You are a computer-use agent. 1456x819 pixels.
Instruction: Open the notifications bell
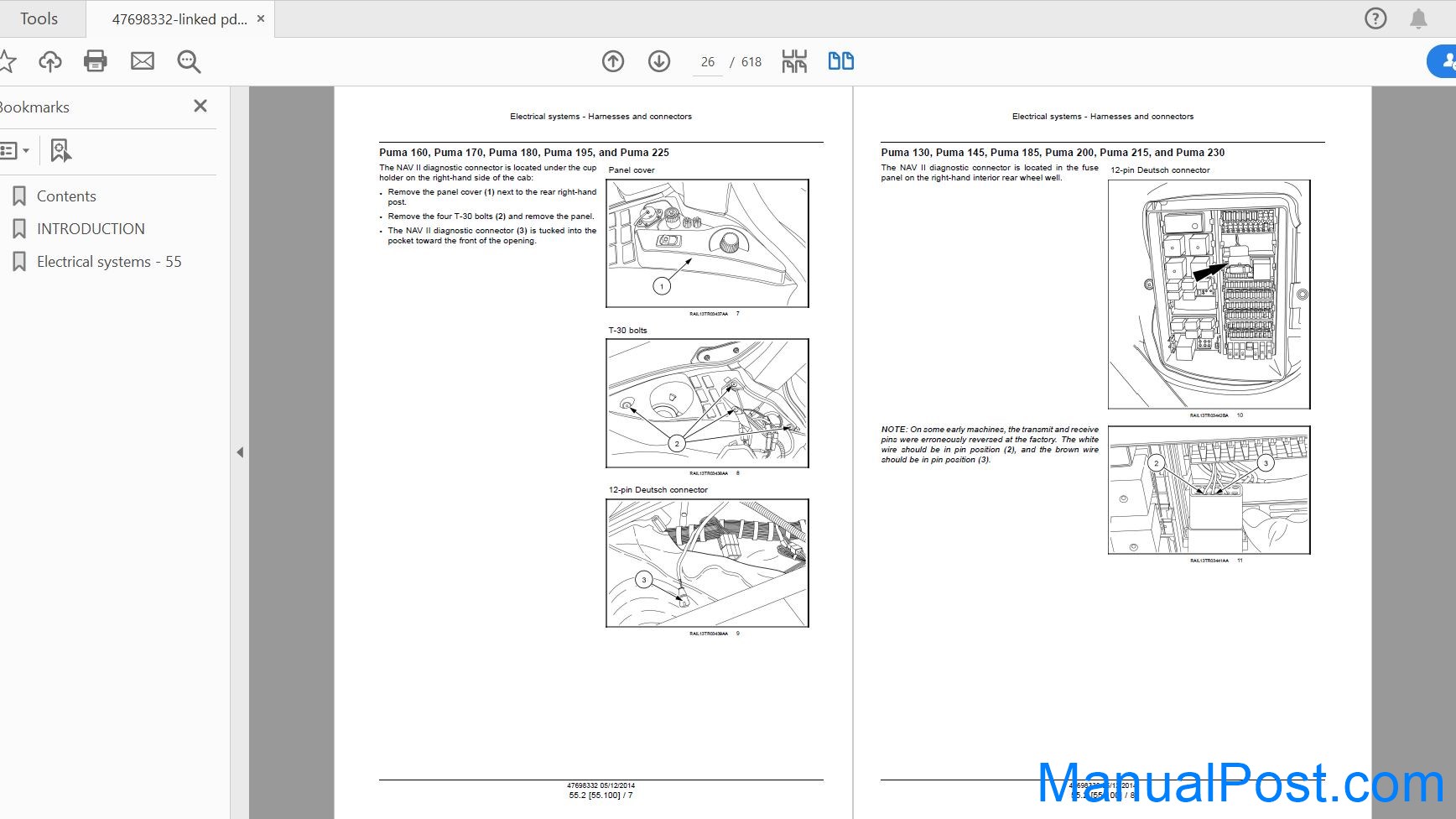tap(1418, 18)
